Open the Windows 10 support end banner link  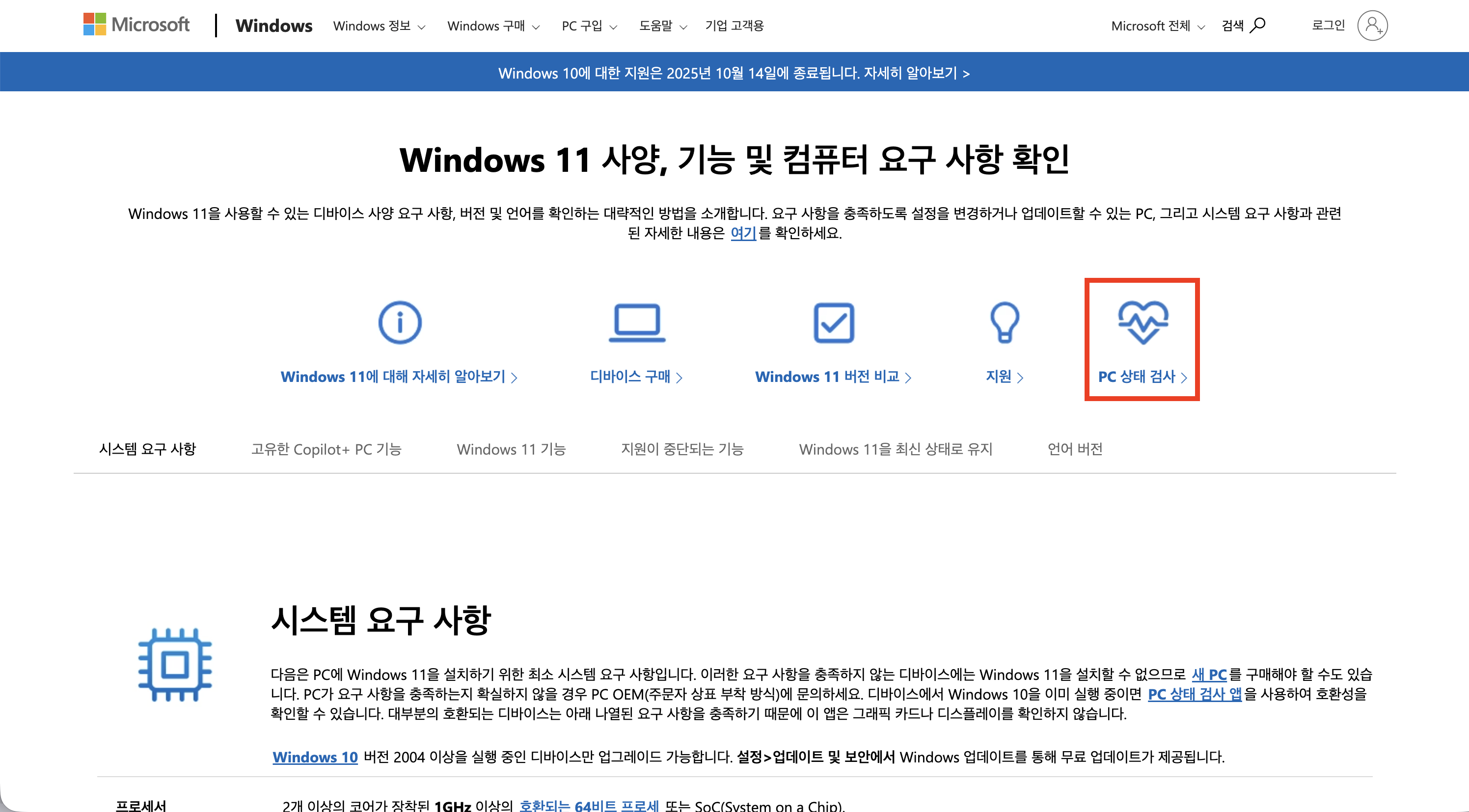tap(734, 73)
